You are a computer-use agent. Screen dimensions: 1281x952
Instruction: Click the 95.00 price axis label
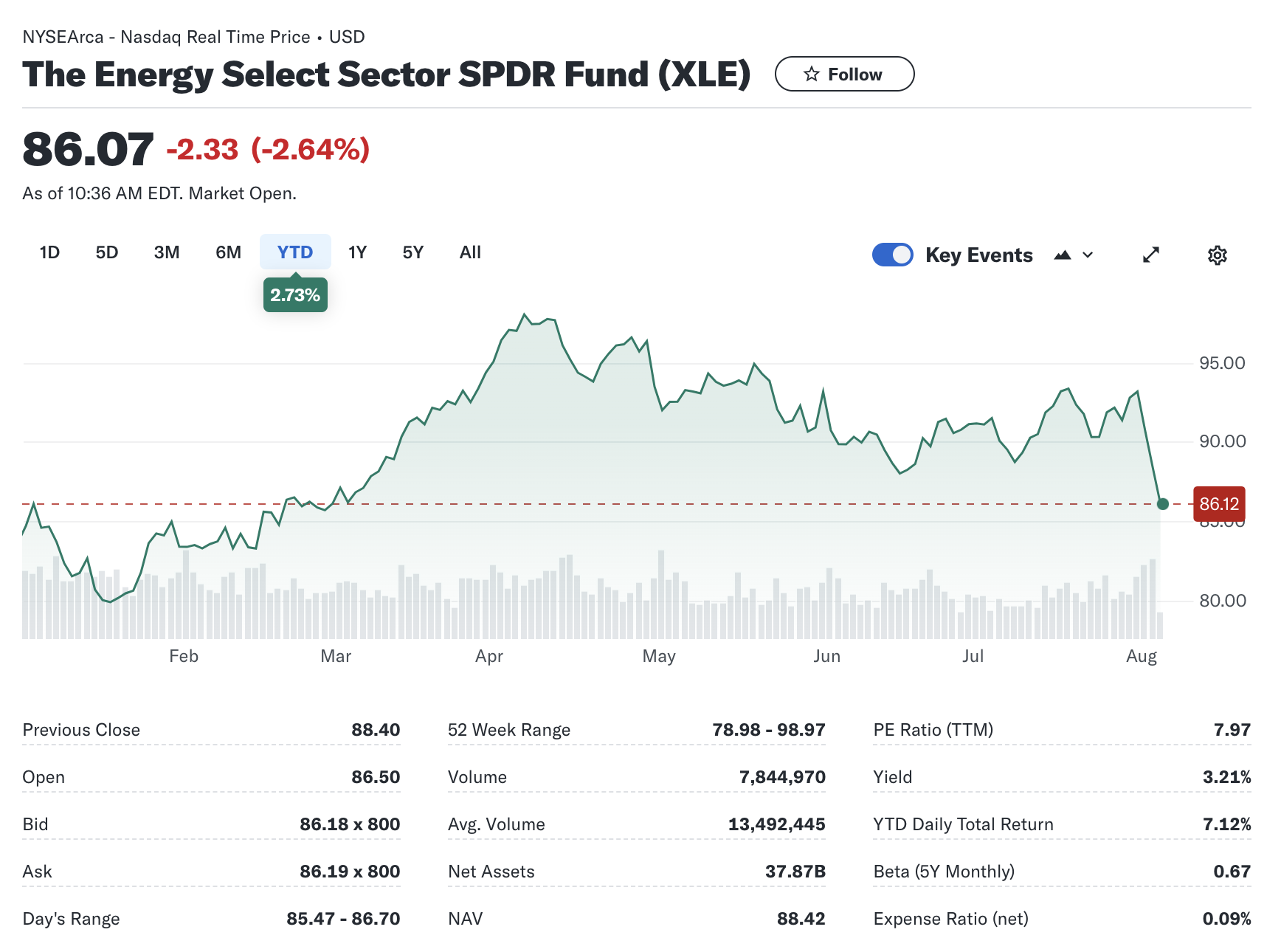click(1222, 363)
